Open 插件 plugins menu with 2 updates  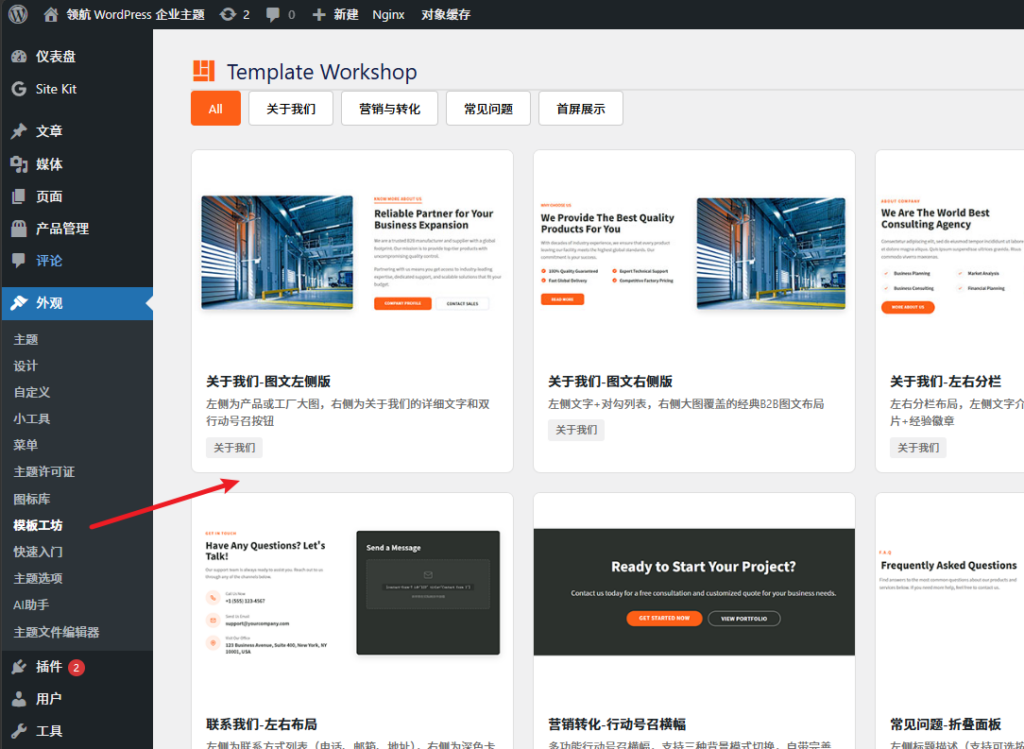click(x=49, y=667)
